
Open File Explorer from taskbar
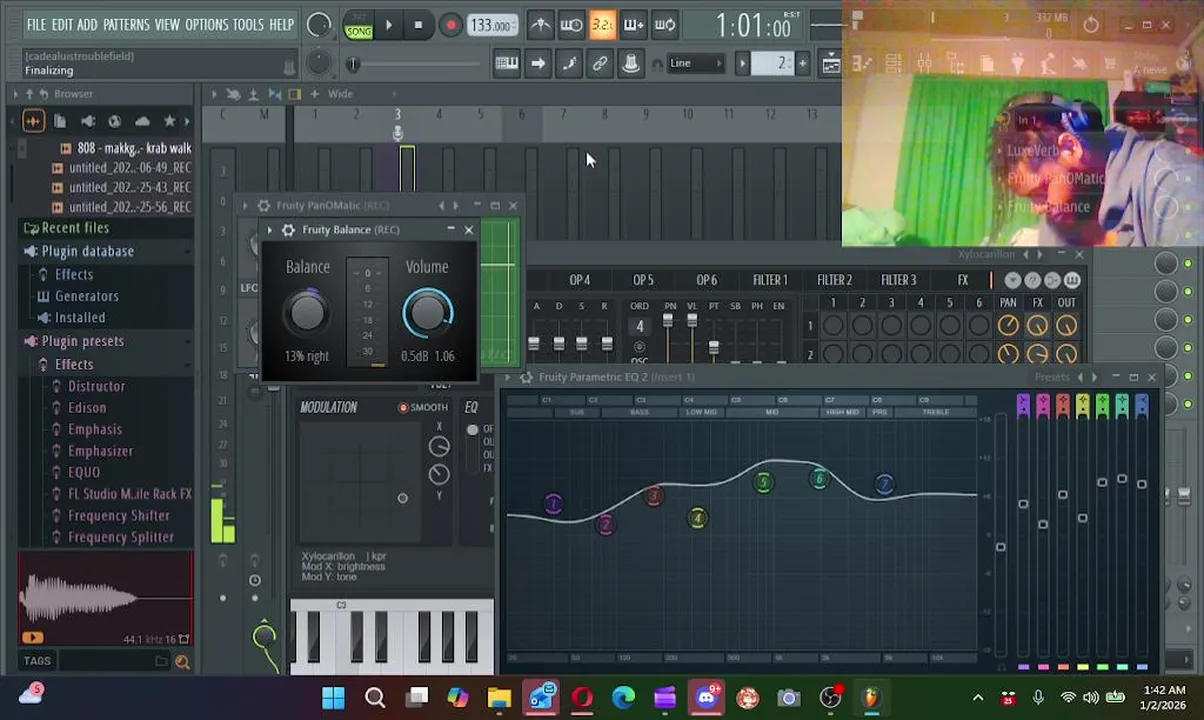tap(499, 698)
